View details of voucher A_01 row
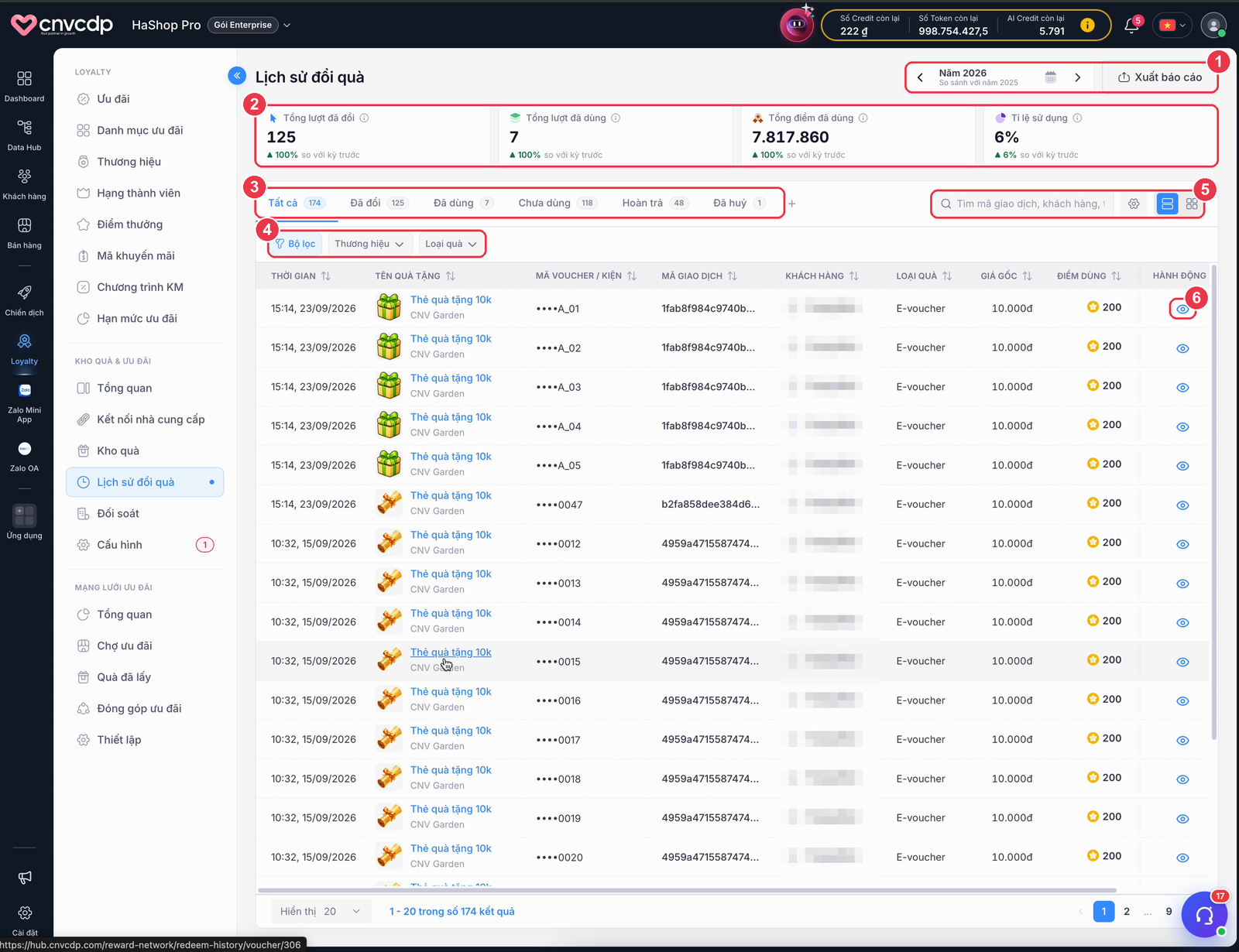Image resolution: width=1239 pixels, height=952 pixels. click(1182, 309)
